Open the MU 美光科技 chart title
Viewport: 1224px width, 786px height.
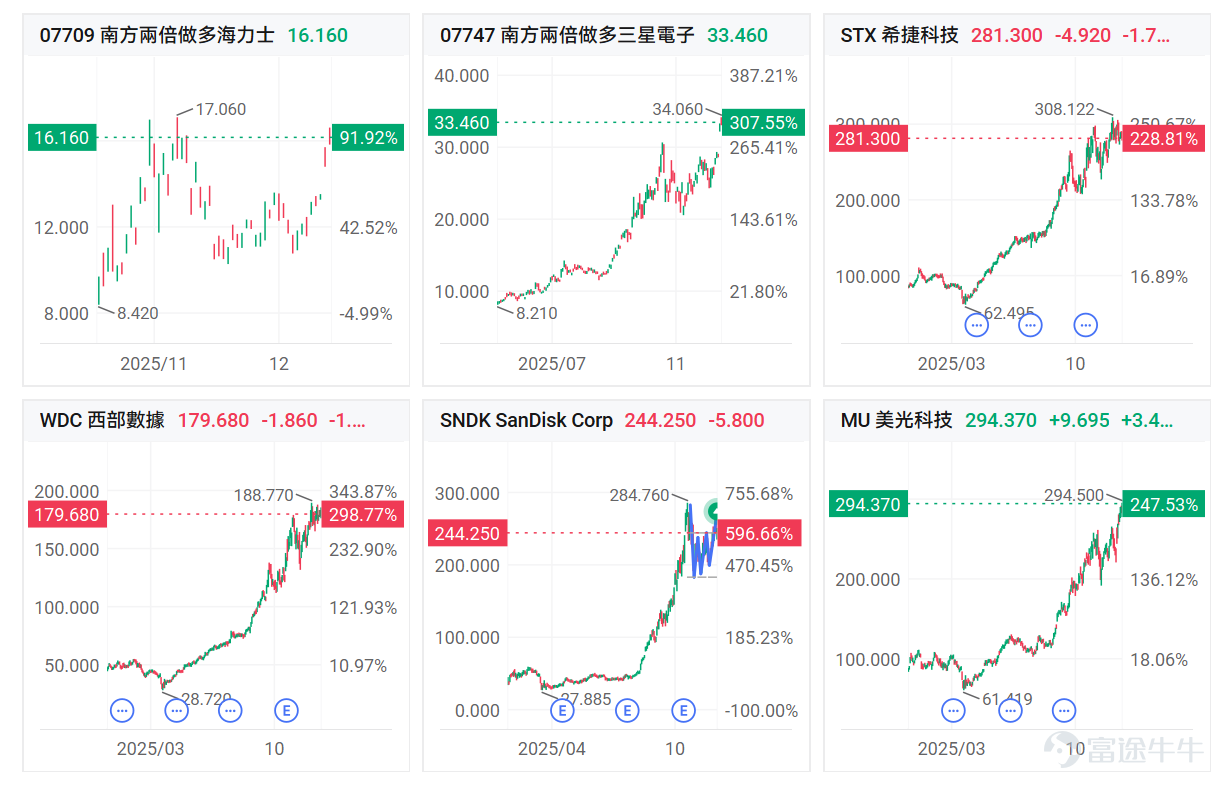pos(897,420)
